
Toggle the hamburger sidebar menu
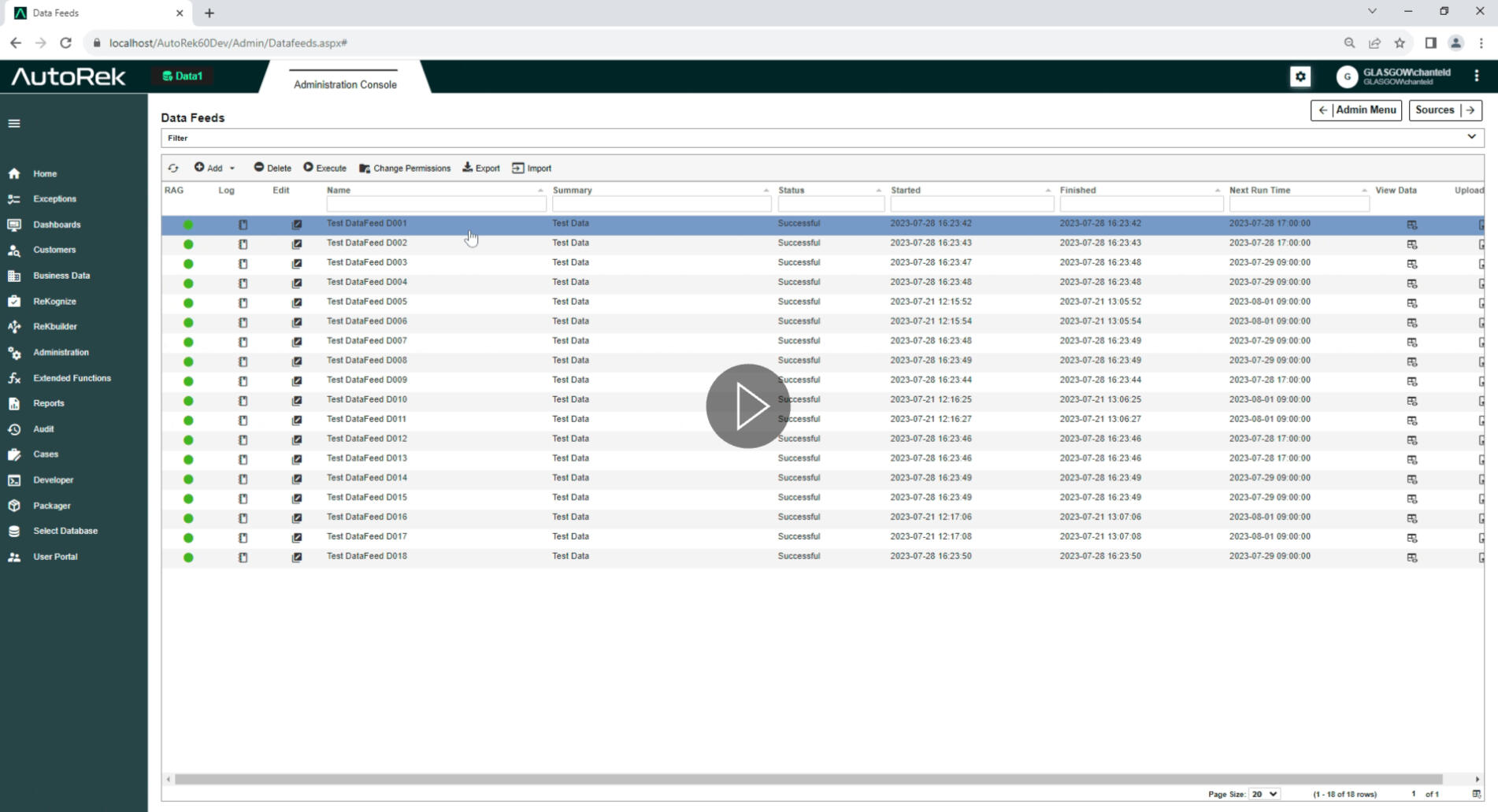coord(14,124)
